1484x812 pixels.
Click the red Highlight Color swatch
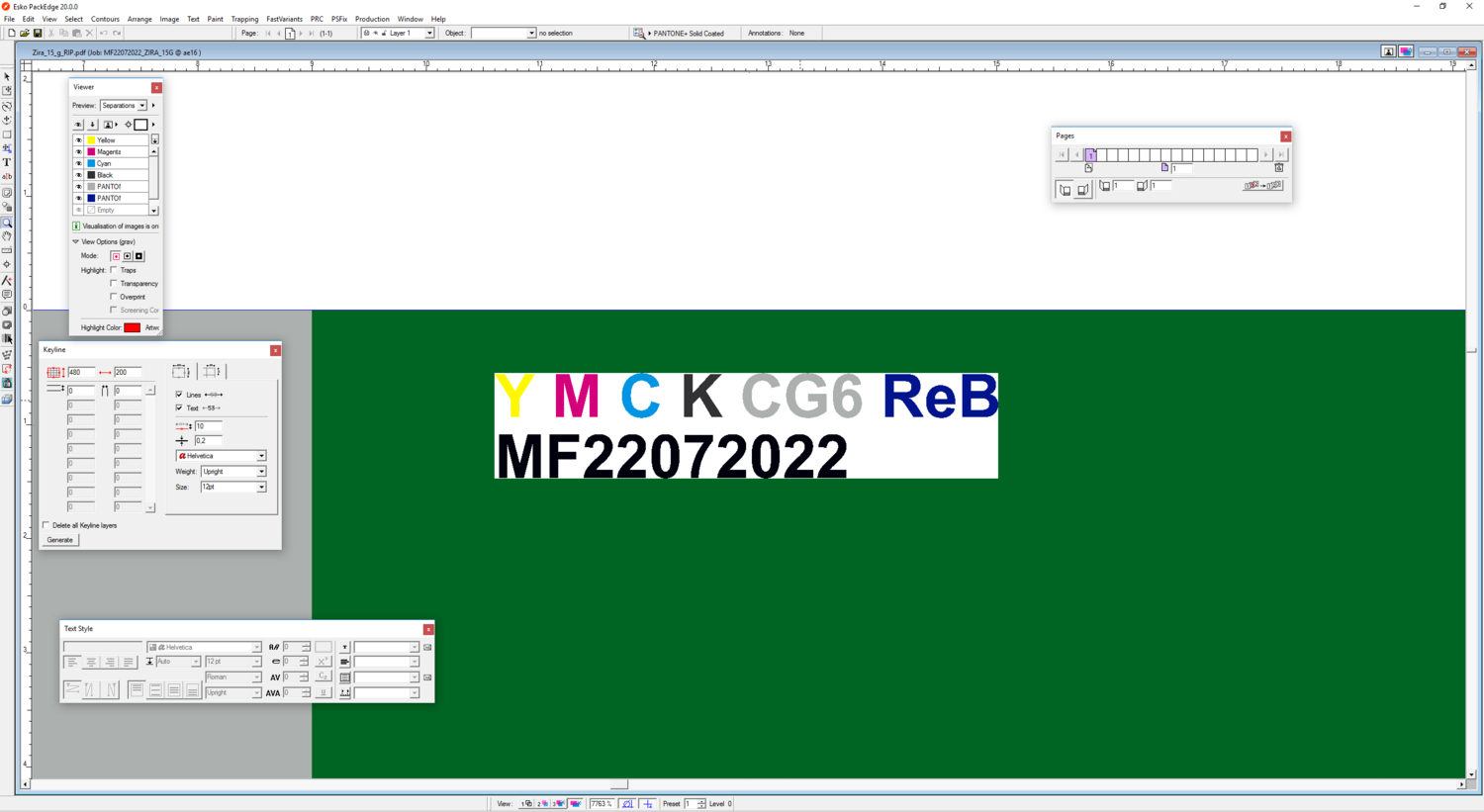tap(133, 326)
